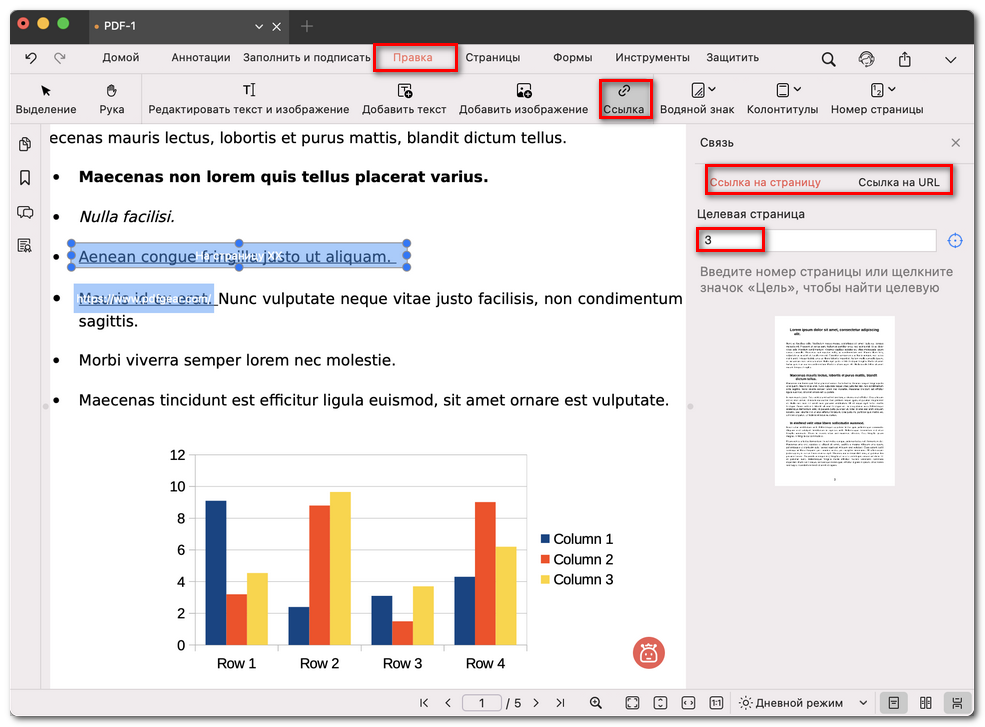Open the Аннотации menu tab
This screenshot has width=985, height=727.
200,58
